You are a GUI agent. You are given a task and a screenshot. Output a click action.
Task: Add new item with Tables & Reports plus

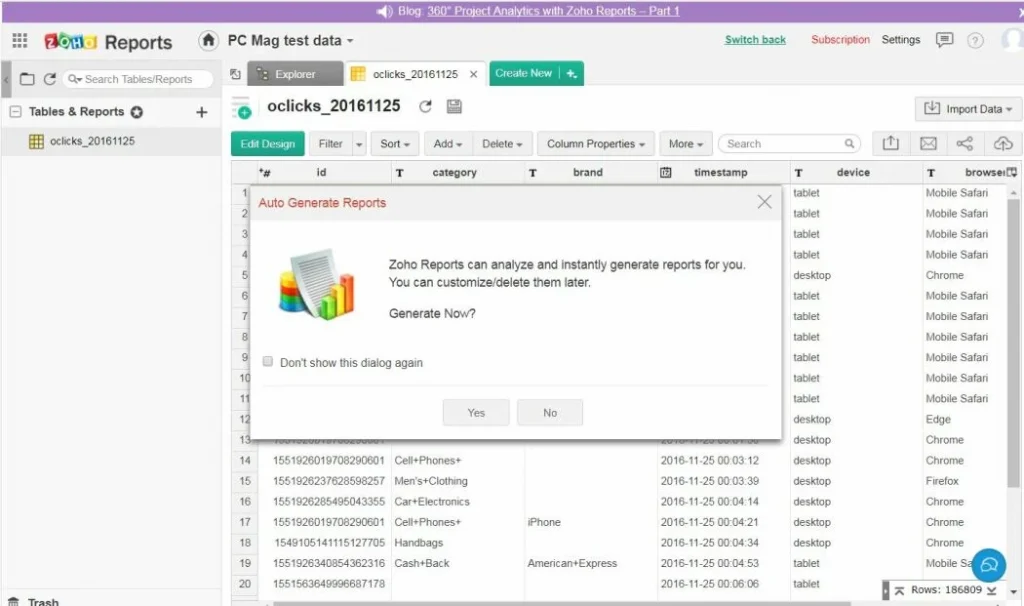tap(201, 112)
